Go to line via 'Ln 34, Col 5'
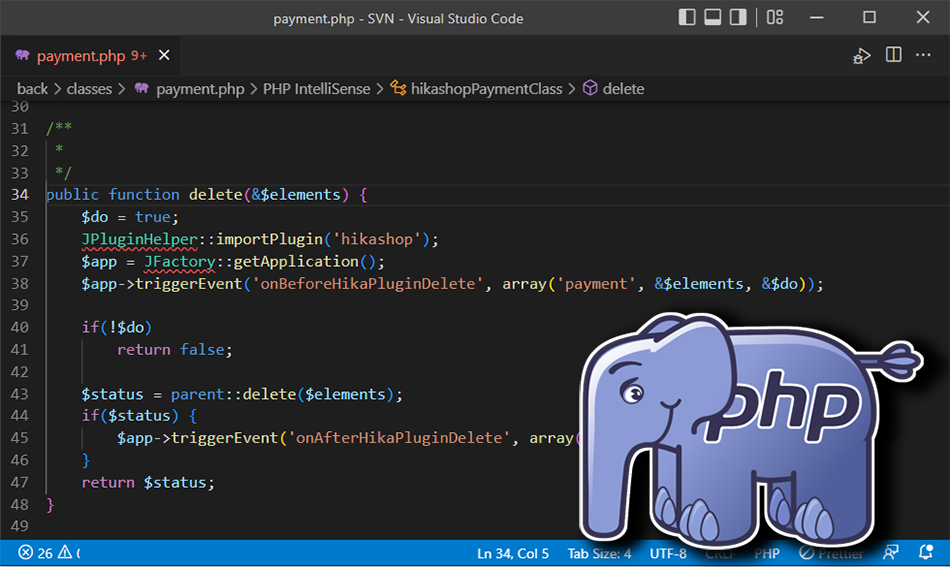Image resolution: width=950 pixels, height=567 pixels. 513,554
